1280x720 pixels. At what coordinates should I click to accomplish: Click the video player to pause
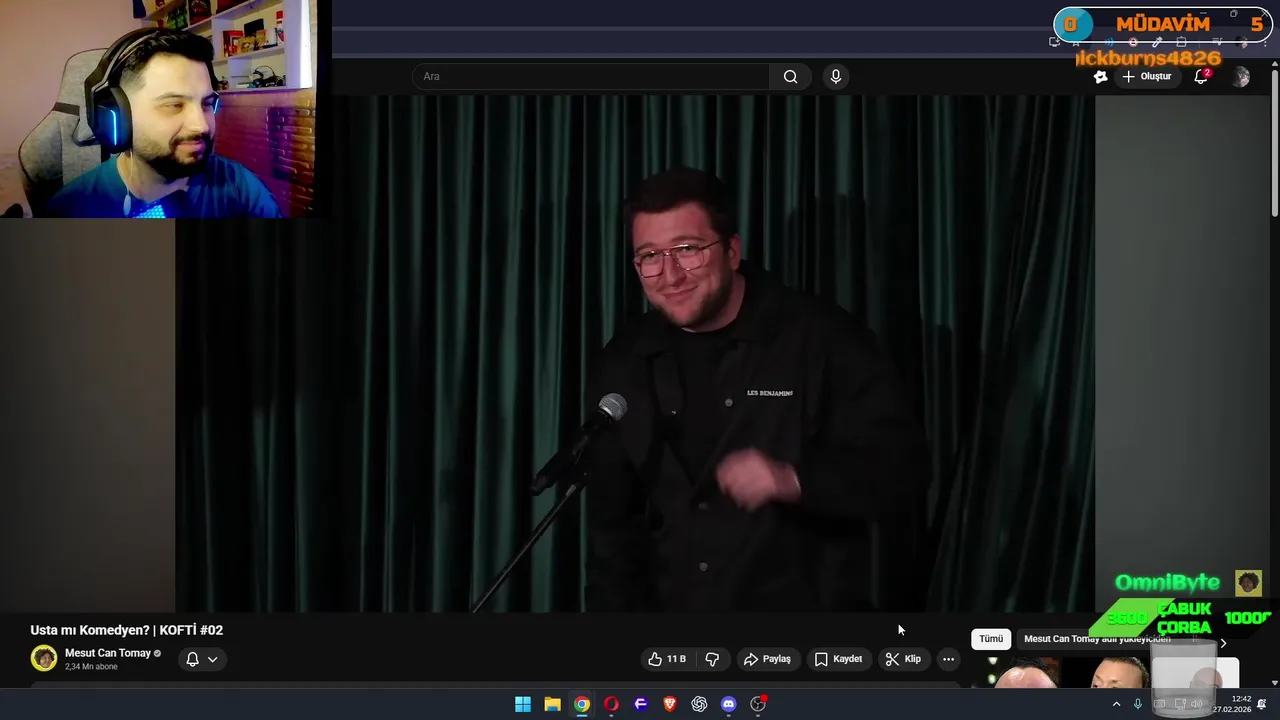tap(635, 354)
